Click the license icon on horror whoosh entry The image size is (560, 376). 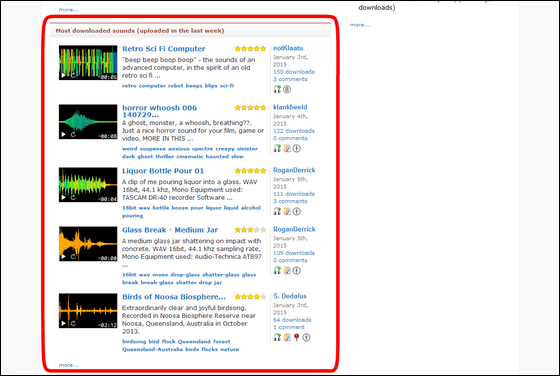coord(297,149)
